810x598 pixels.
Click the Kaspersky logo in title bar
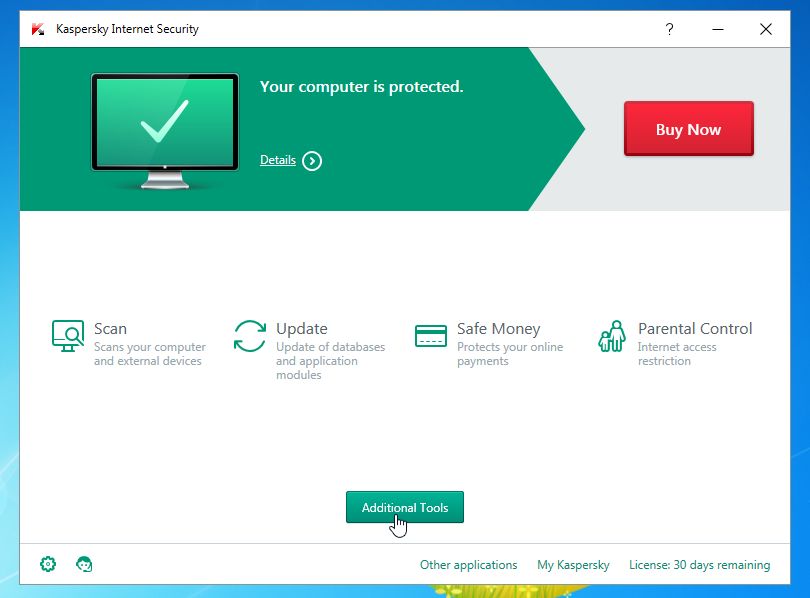(38, 29)
